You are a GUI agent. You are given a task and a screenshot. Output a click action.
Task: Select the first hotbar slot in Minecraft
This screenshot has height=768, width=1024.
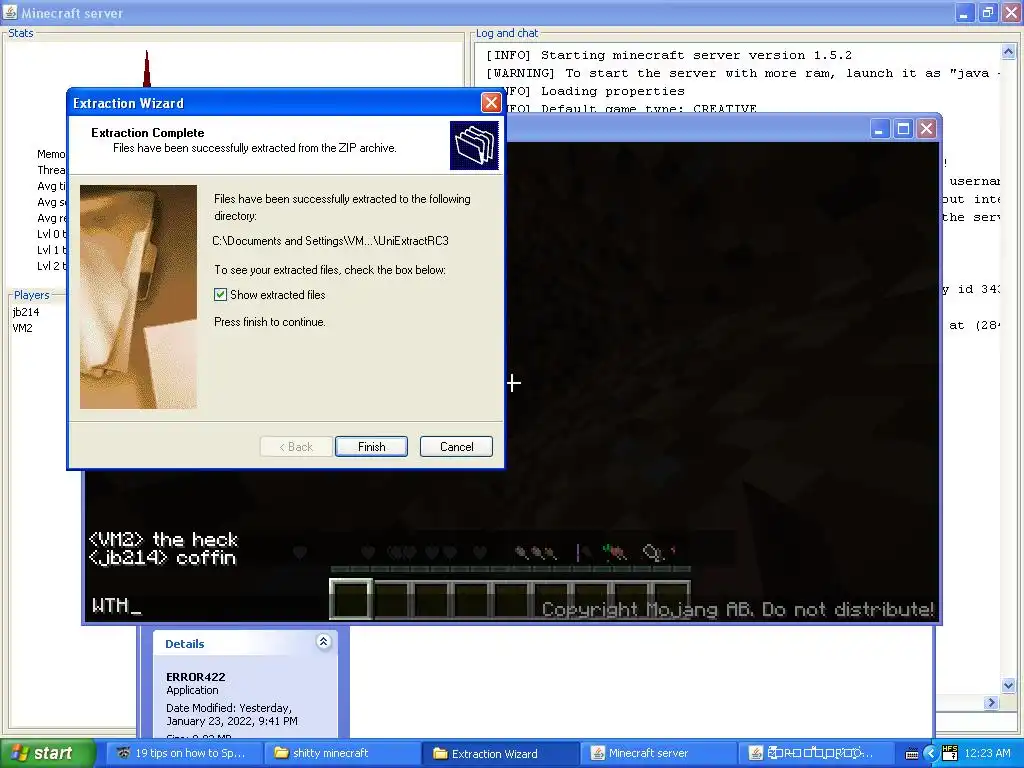351,599
